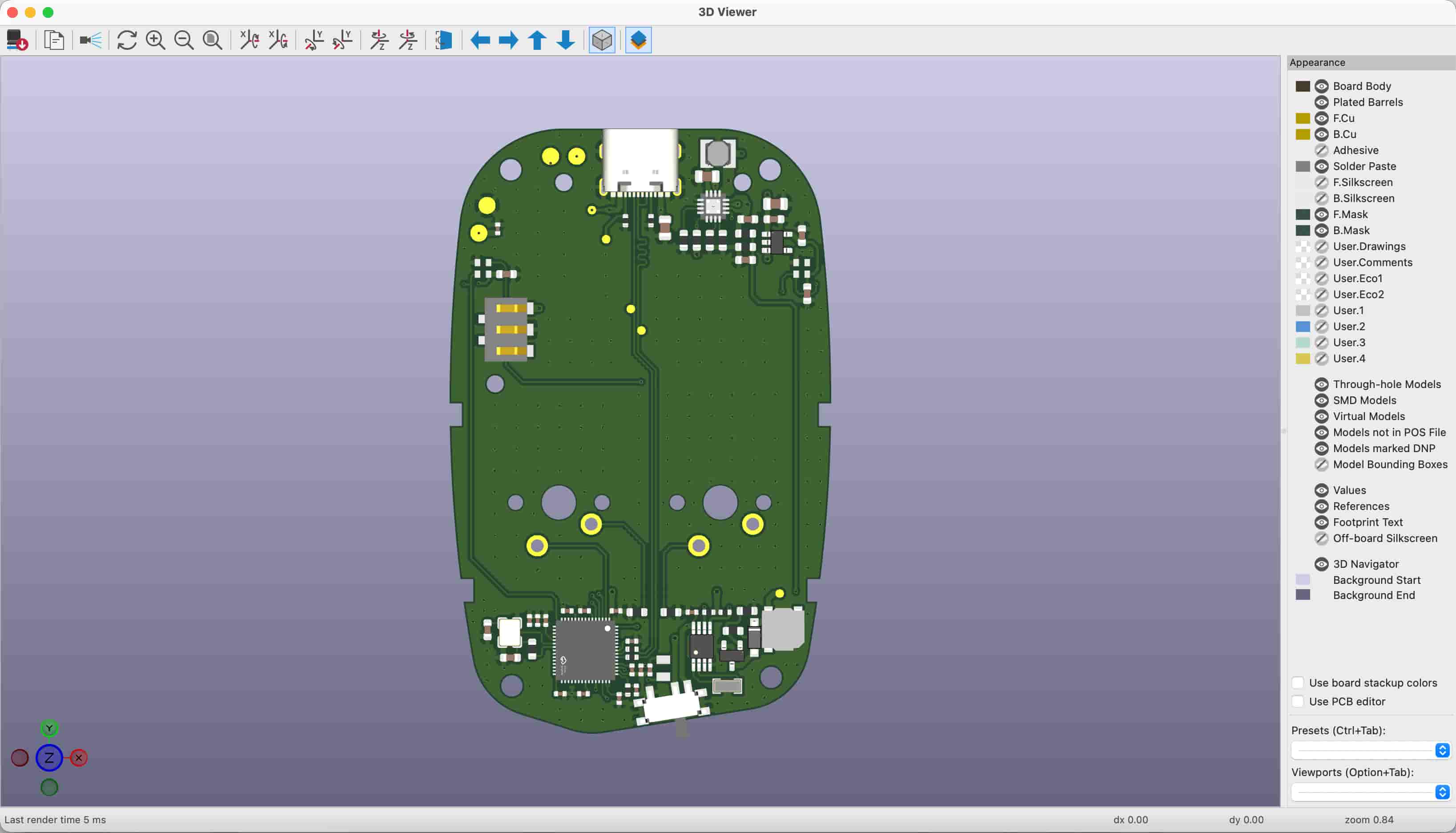Image resolution: width=1456 pixels, height=833 pixels.
Task: Click the Reload board icon in toolbar
Action: (17, 40)
